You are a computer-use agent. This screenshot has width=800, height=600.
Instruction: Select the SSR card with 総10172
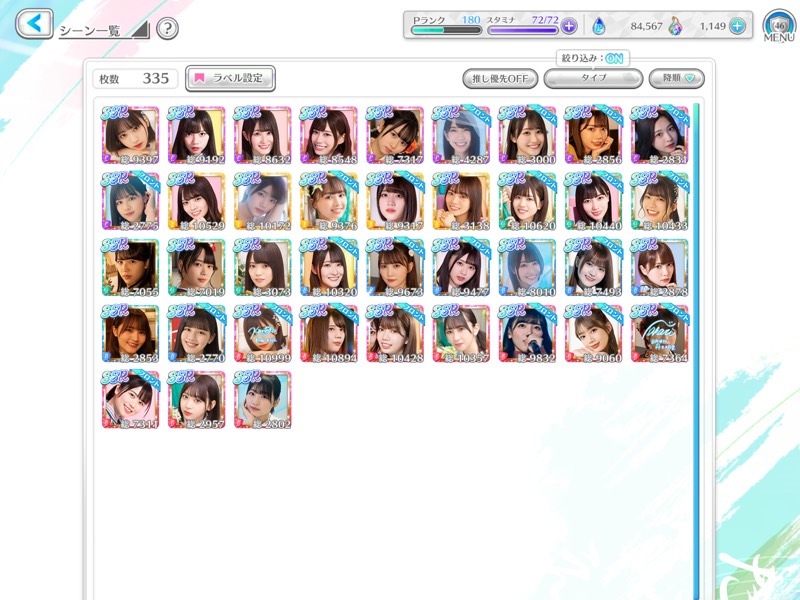[x=262, y=201]
